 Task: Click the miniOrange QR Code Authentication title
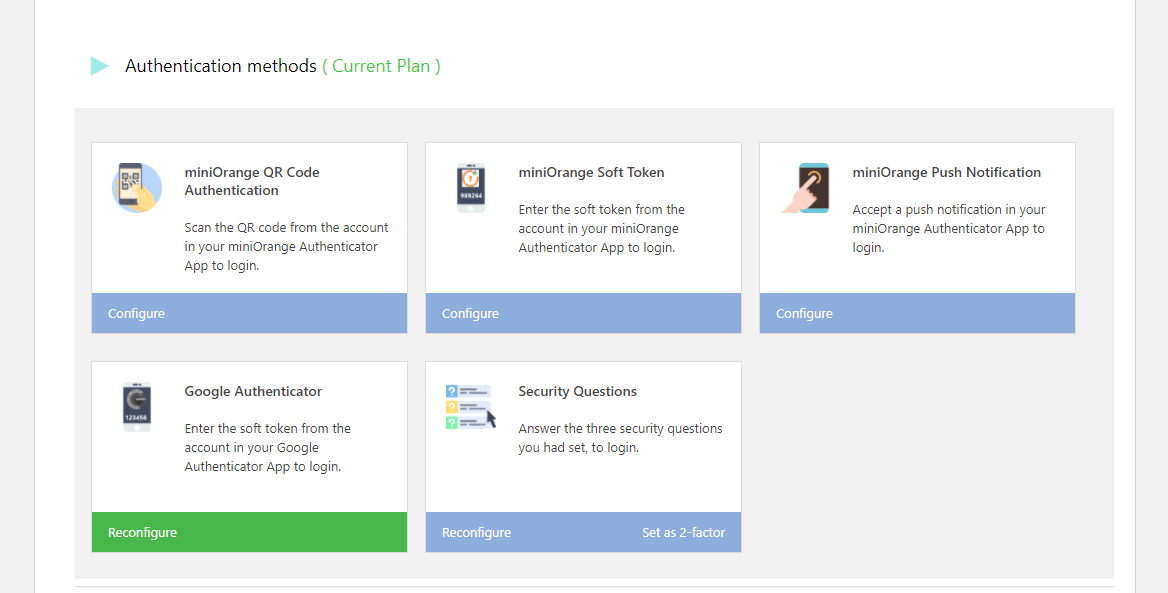[252, 181]
